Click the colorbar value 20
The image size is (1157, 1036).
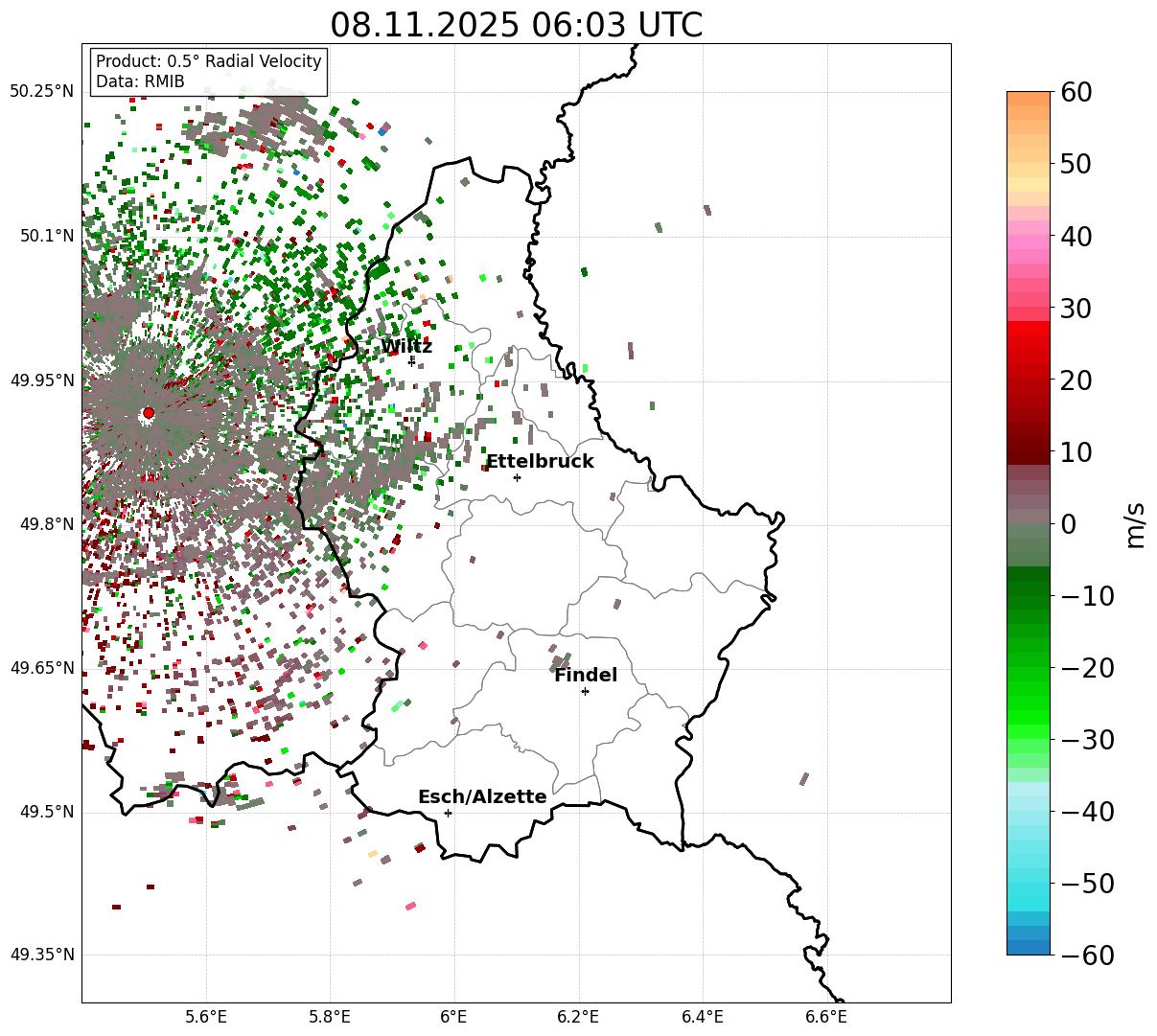1076,380
